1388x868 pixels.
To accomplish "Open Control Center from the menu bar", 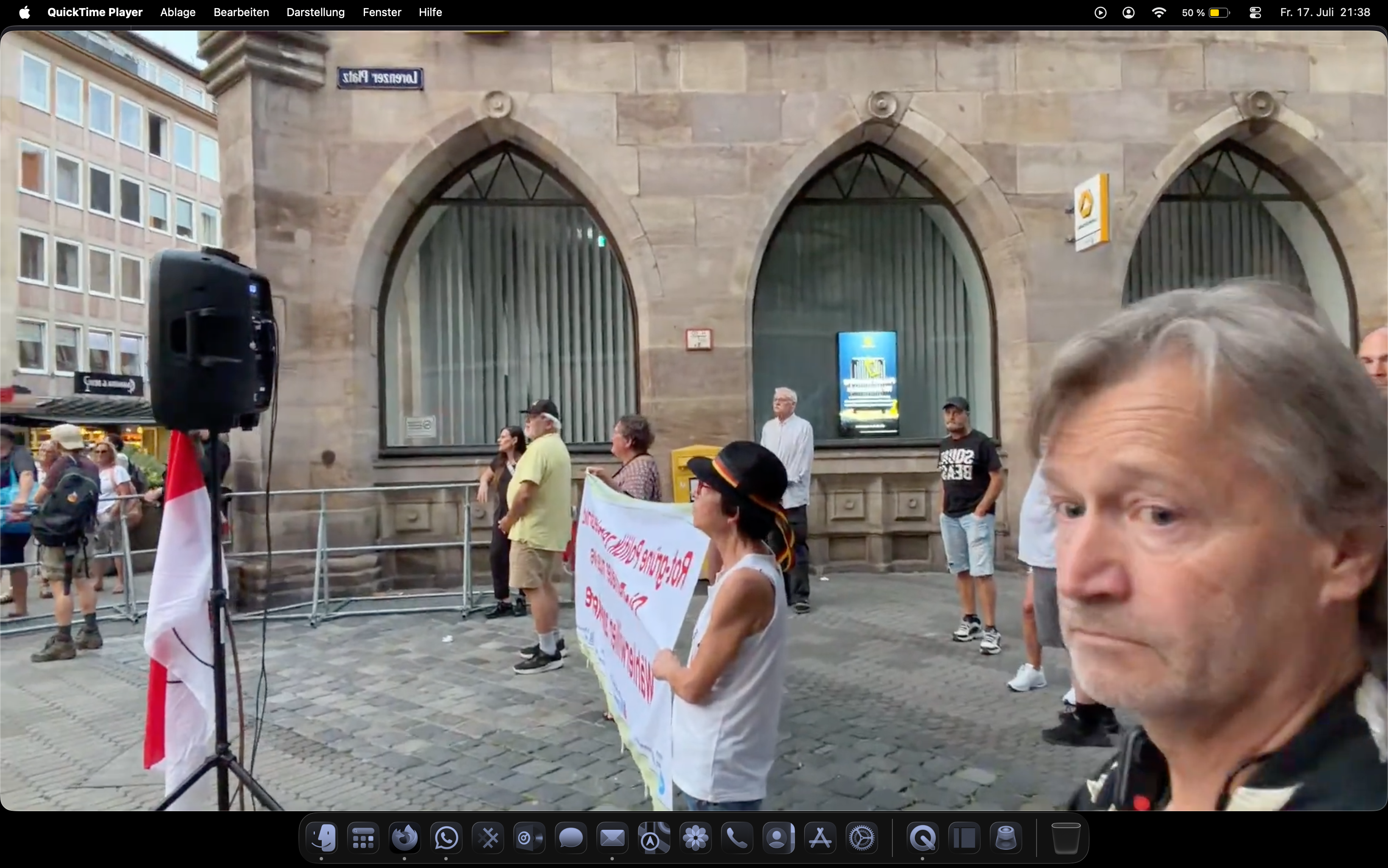I will (1255, 12).
